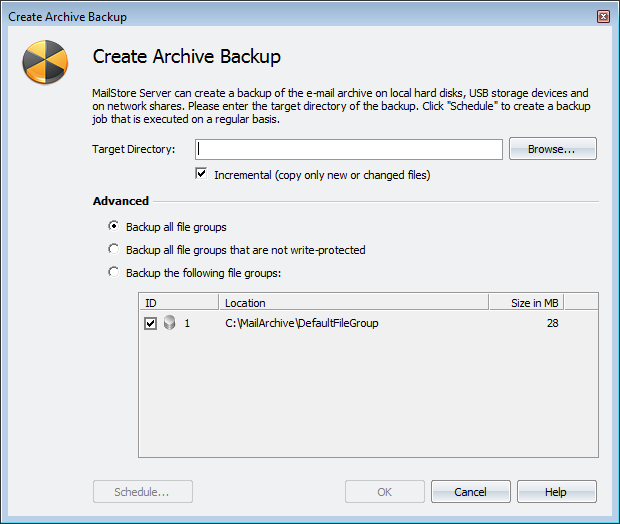Select the C:\MailArchive\DefaultFileGroup row
The height and width of the screenshot is (524, 620).
coord(302,323)
